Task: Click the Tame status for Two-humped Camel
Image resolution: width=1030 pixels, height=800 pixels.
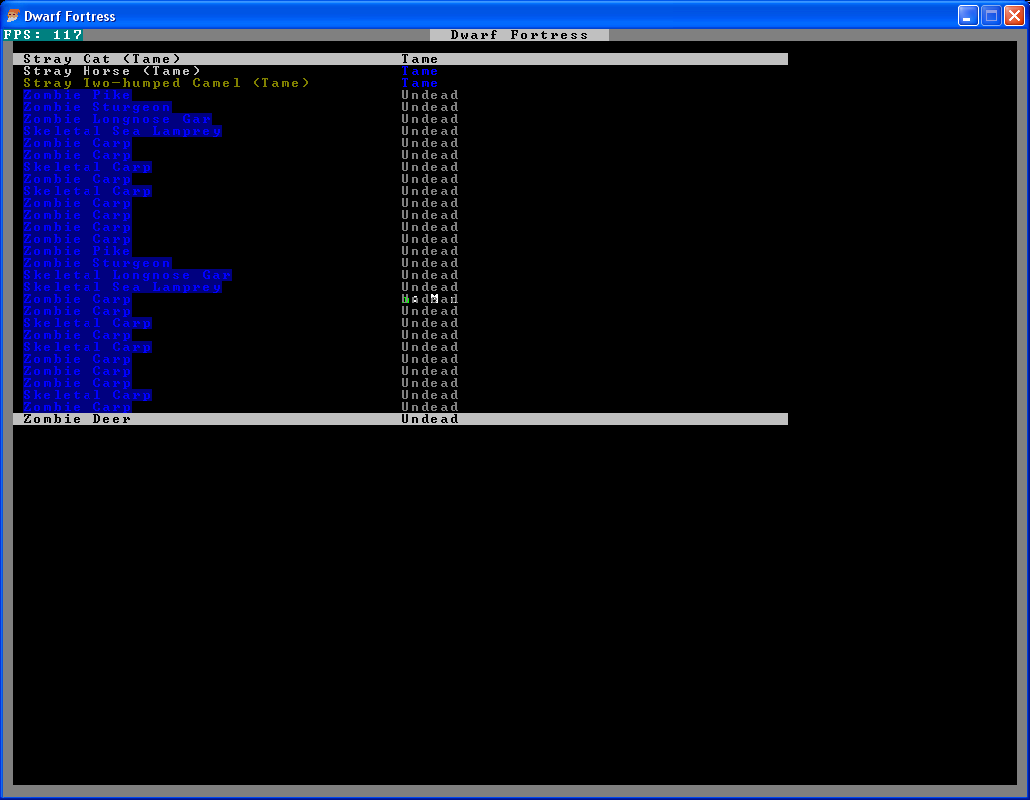Action: click(420, 83)
